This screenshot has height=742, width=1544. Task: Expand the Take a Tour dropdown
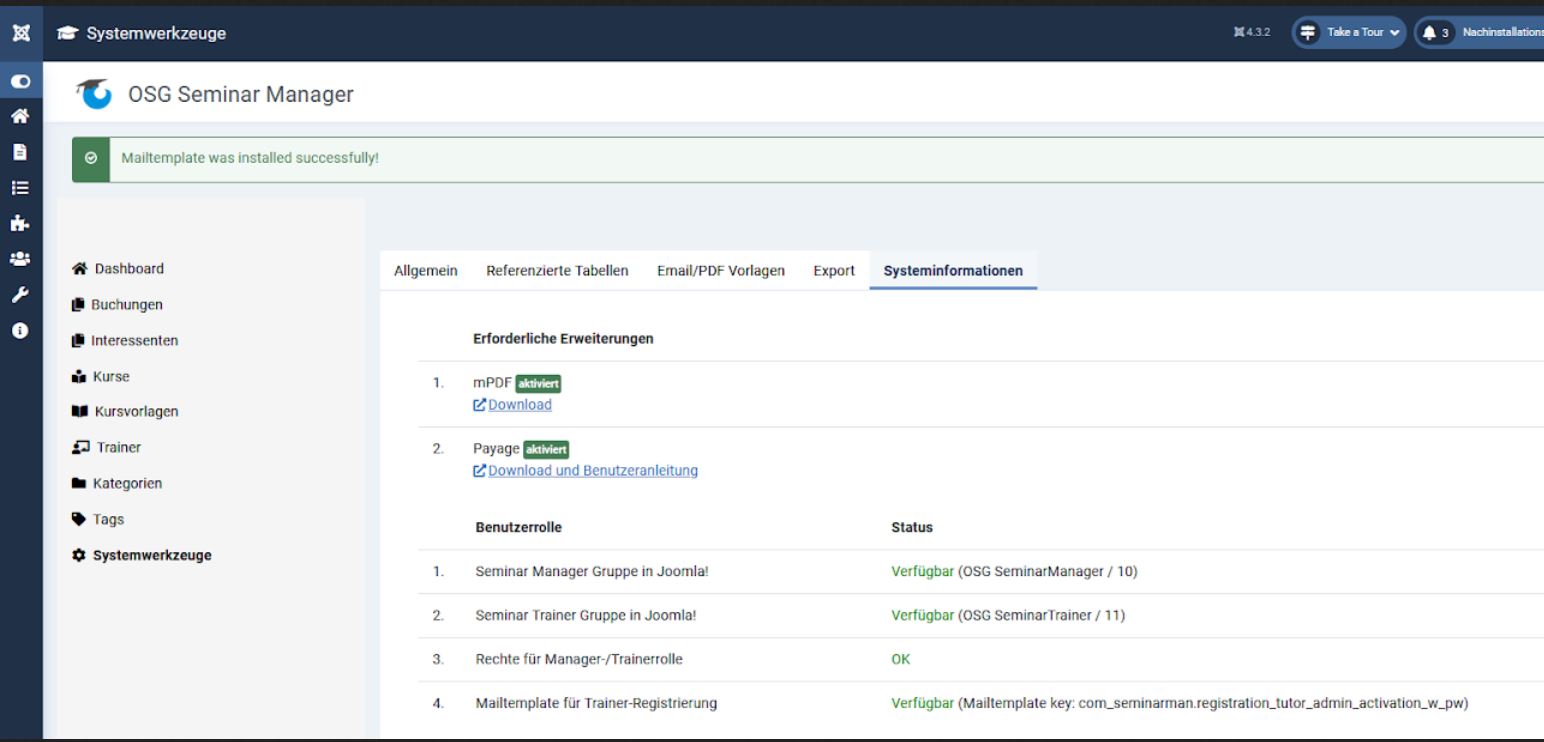(1349, 32)
